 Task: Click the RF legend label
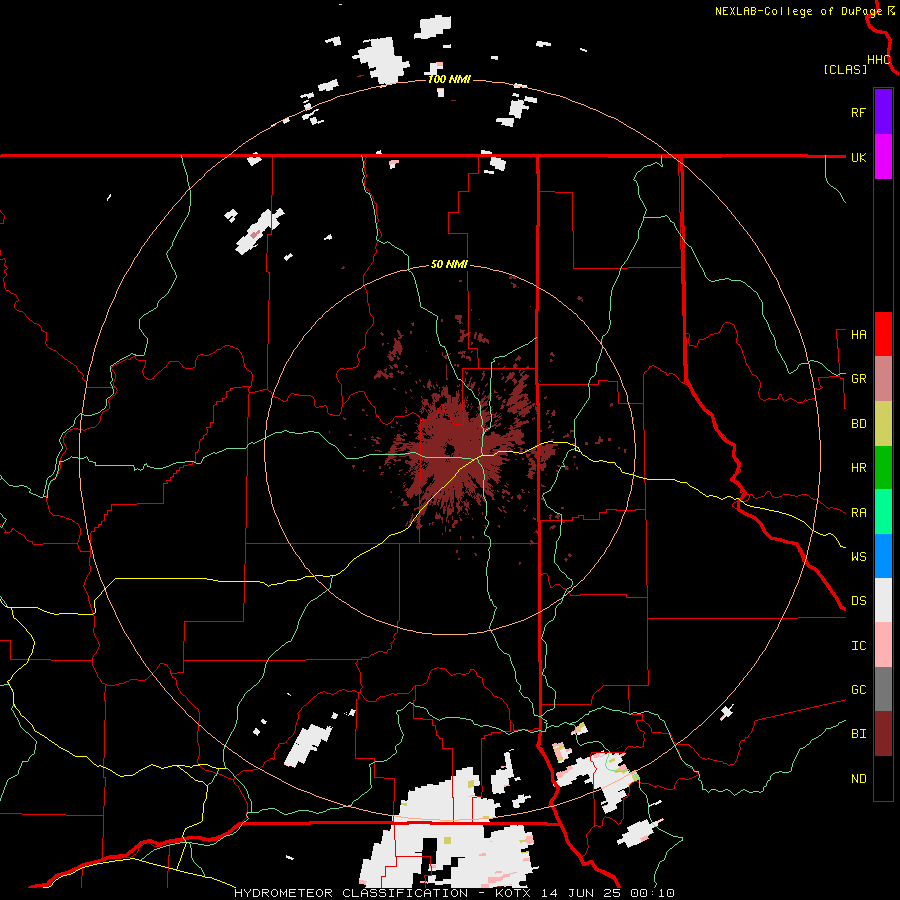tap(858, 112)
